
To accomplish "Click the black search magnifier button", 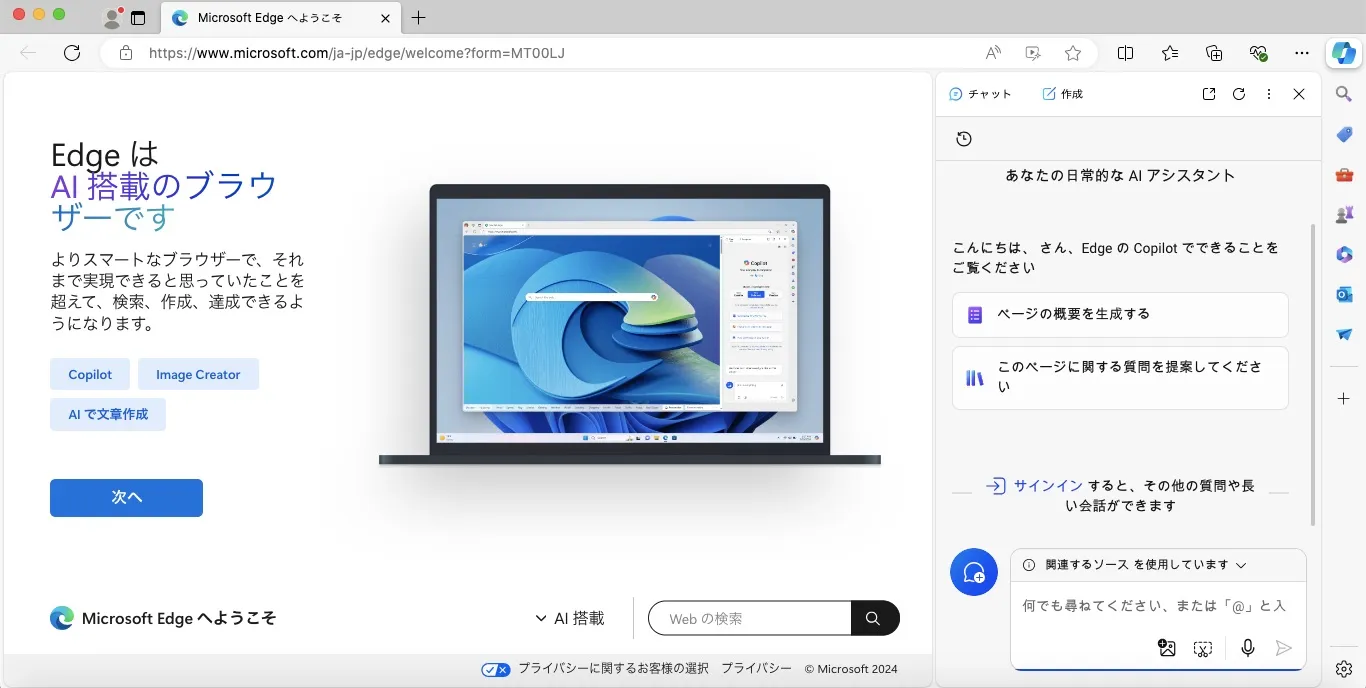I will [875, 618].
